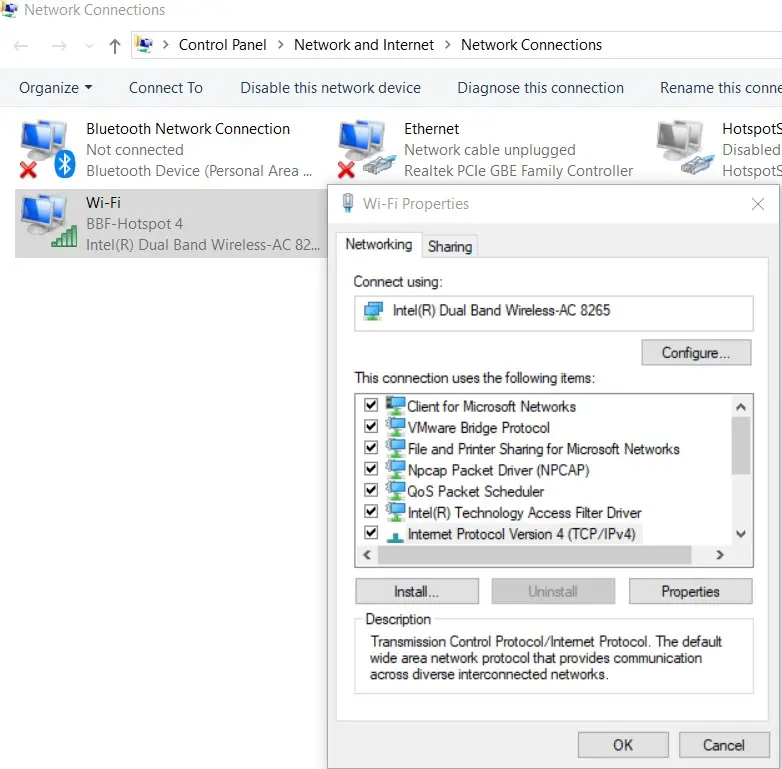Click the horizontal scrollbar thumb in items list
782x769 pixels.
coord(534,555)
